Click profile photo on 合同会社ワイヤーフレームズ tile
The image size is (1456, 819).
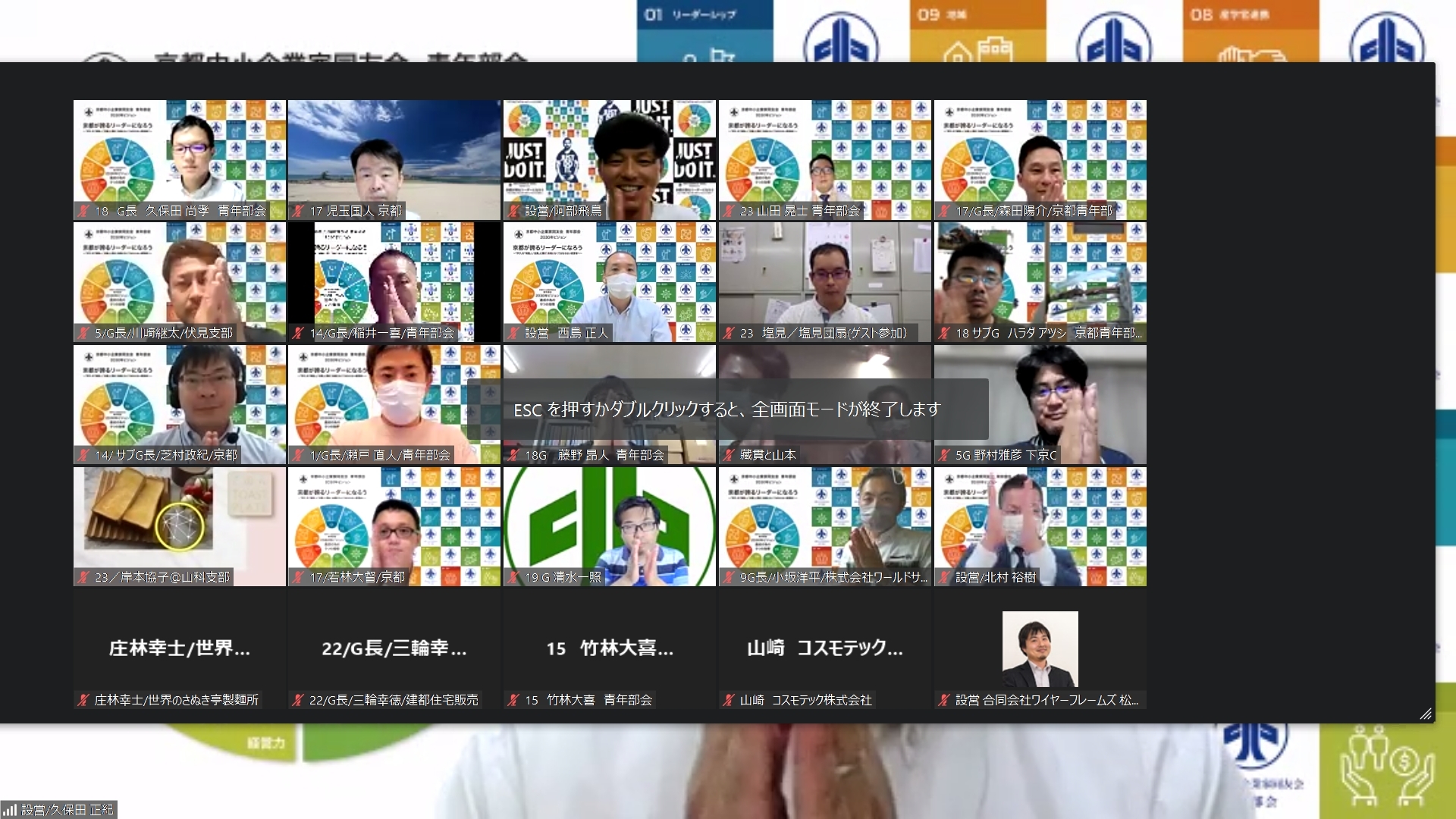pos(1040,649)
